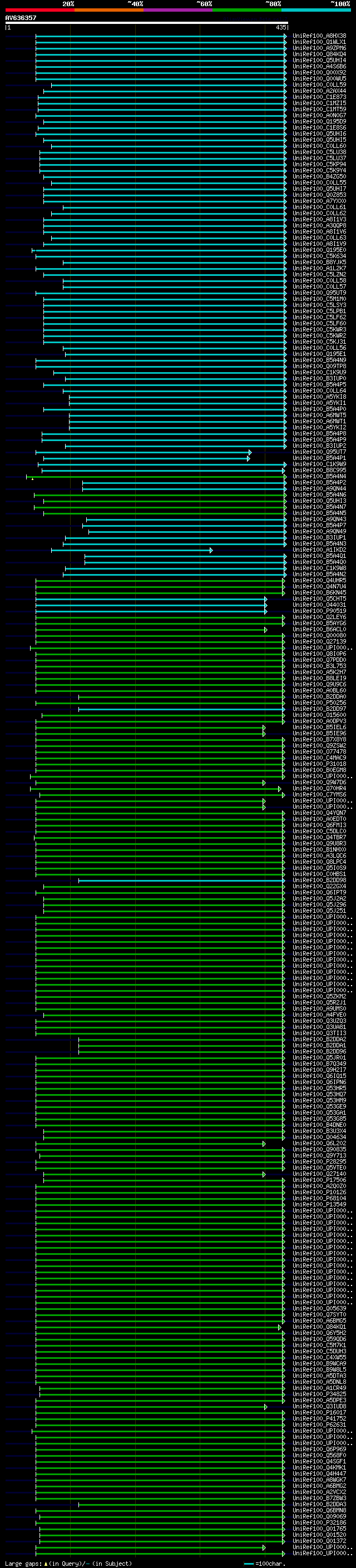
Task: Select hit label UniRef100_Q5CHT5
Action: point(319,599)
